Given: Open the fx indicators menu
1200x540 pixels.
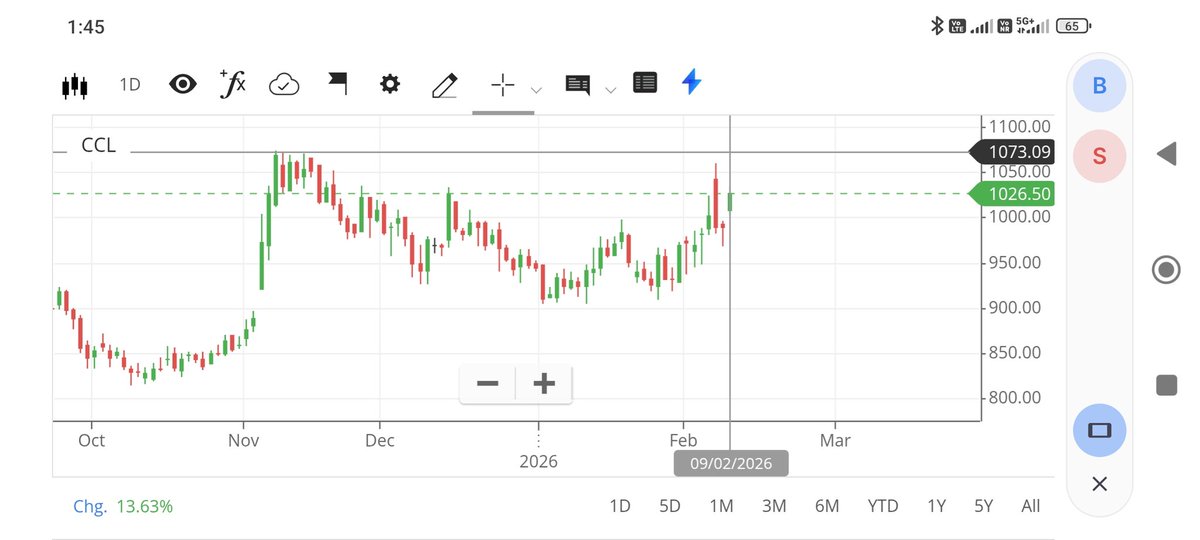Looking at the screenshot, I should (232, 84).
